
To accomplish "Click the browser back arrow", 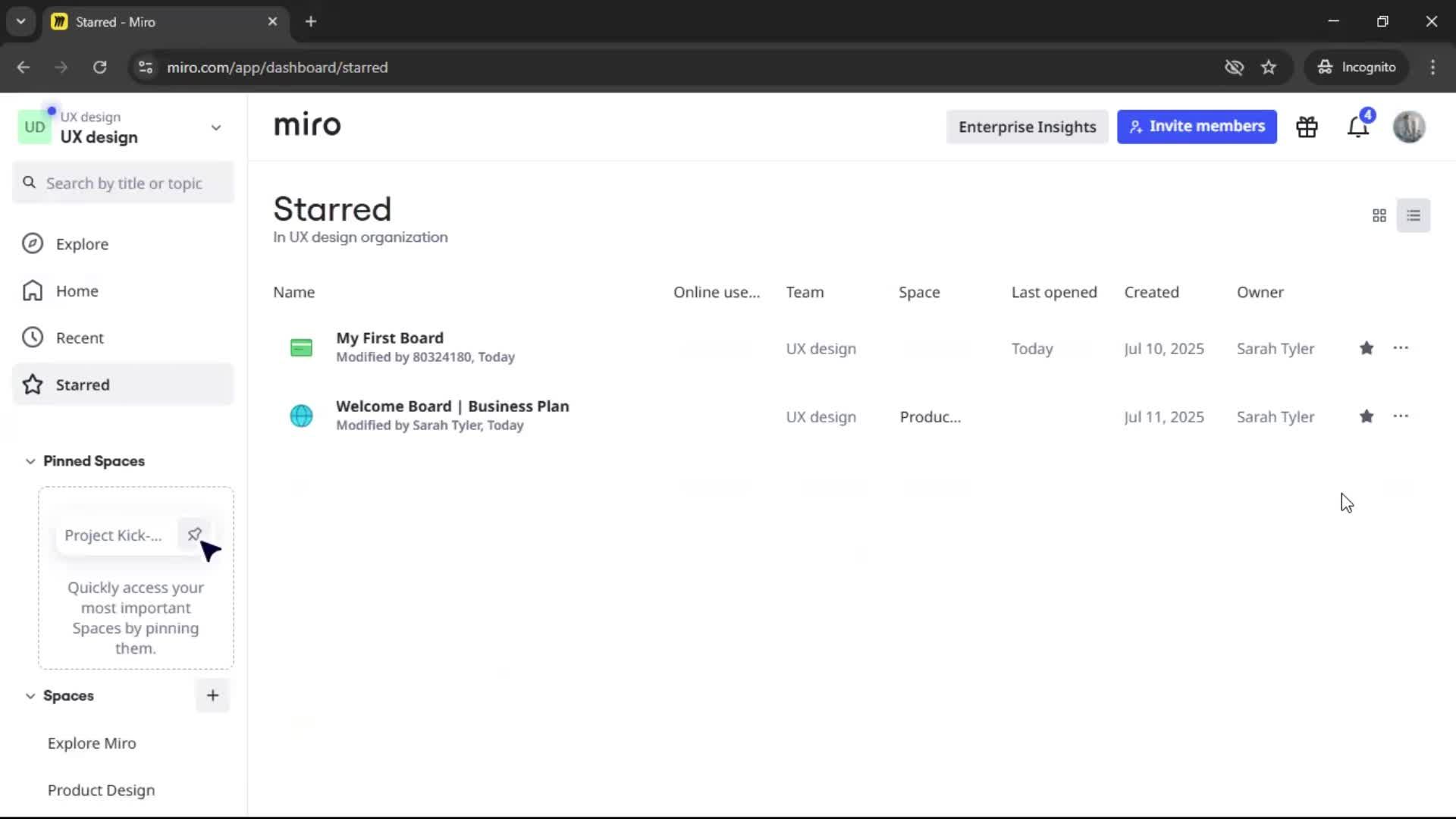I will tap(24, 67).
